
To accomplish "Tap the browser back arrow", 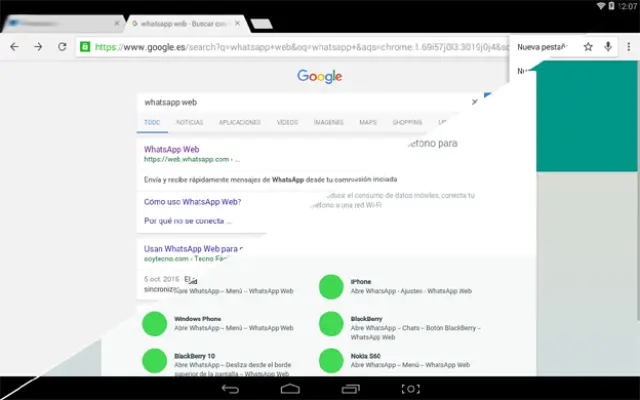I will point(14,47).
